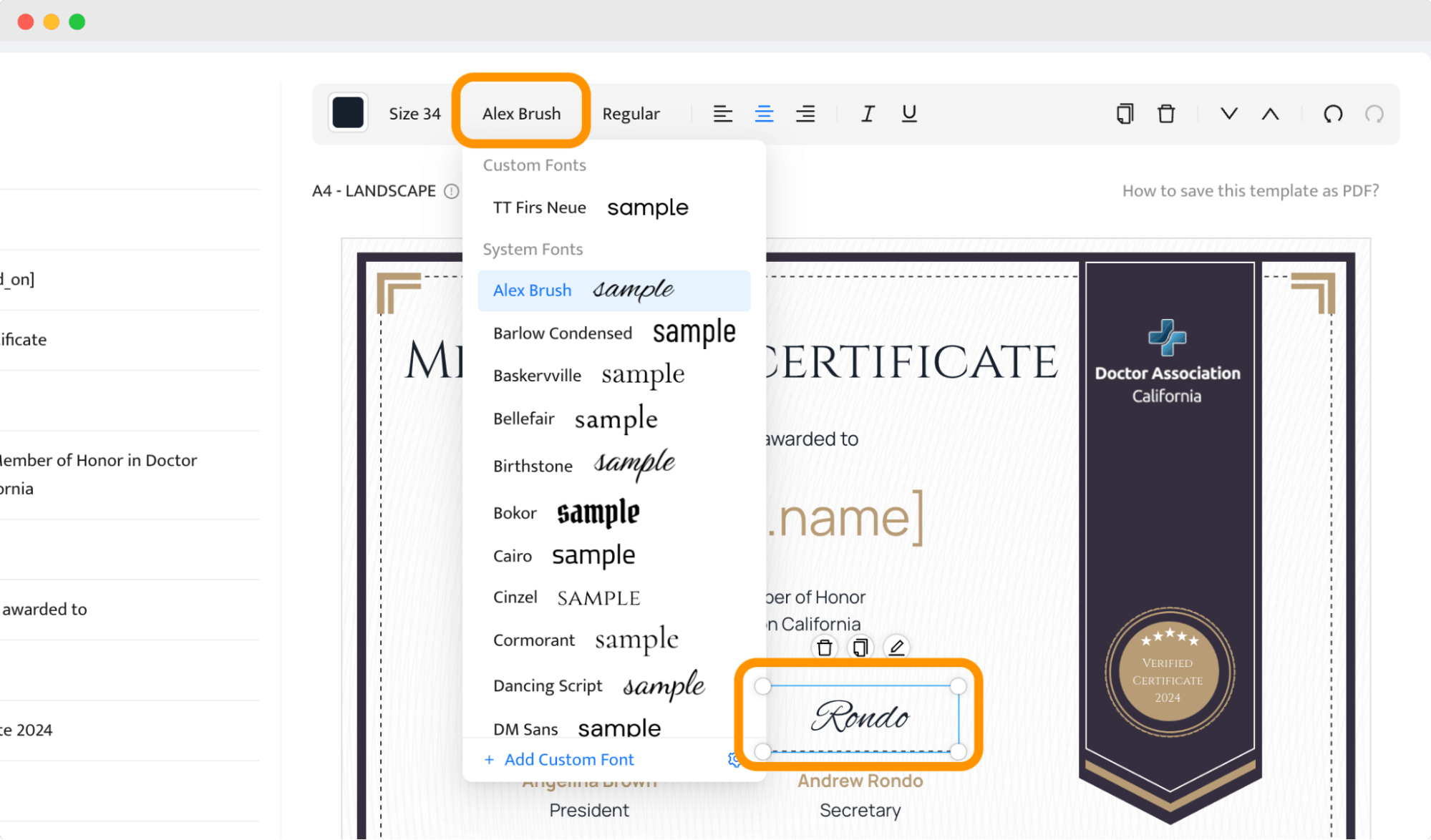Select Alex Brush font in list
Image resolution: width=1431 pixels, height=840 pixels.
(614, 290)
